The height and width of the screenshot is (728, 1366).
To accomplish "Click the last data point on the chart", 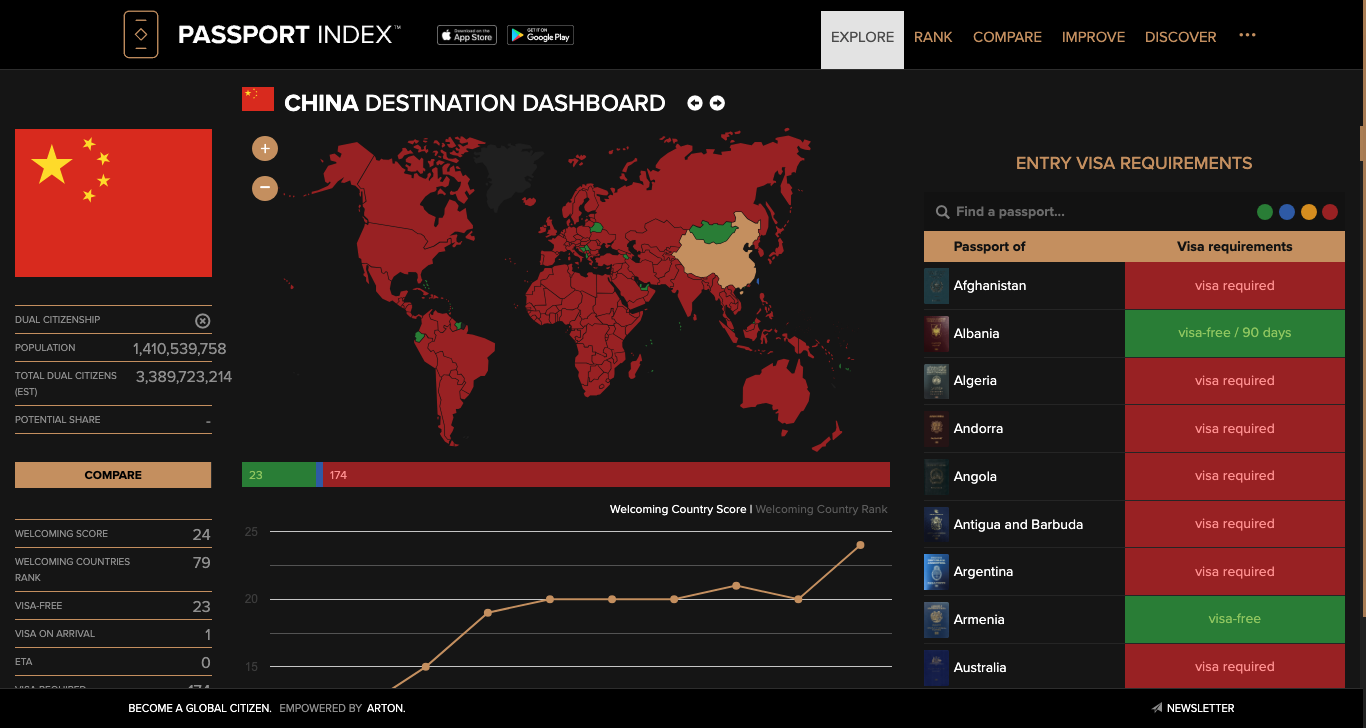I will tap(860, 545).
